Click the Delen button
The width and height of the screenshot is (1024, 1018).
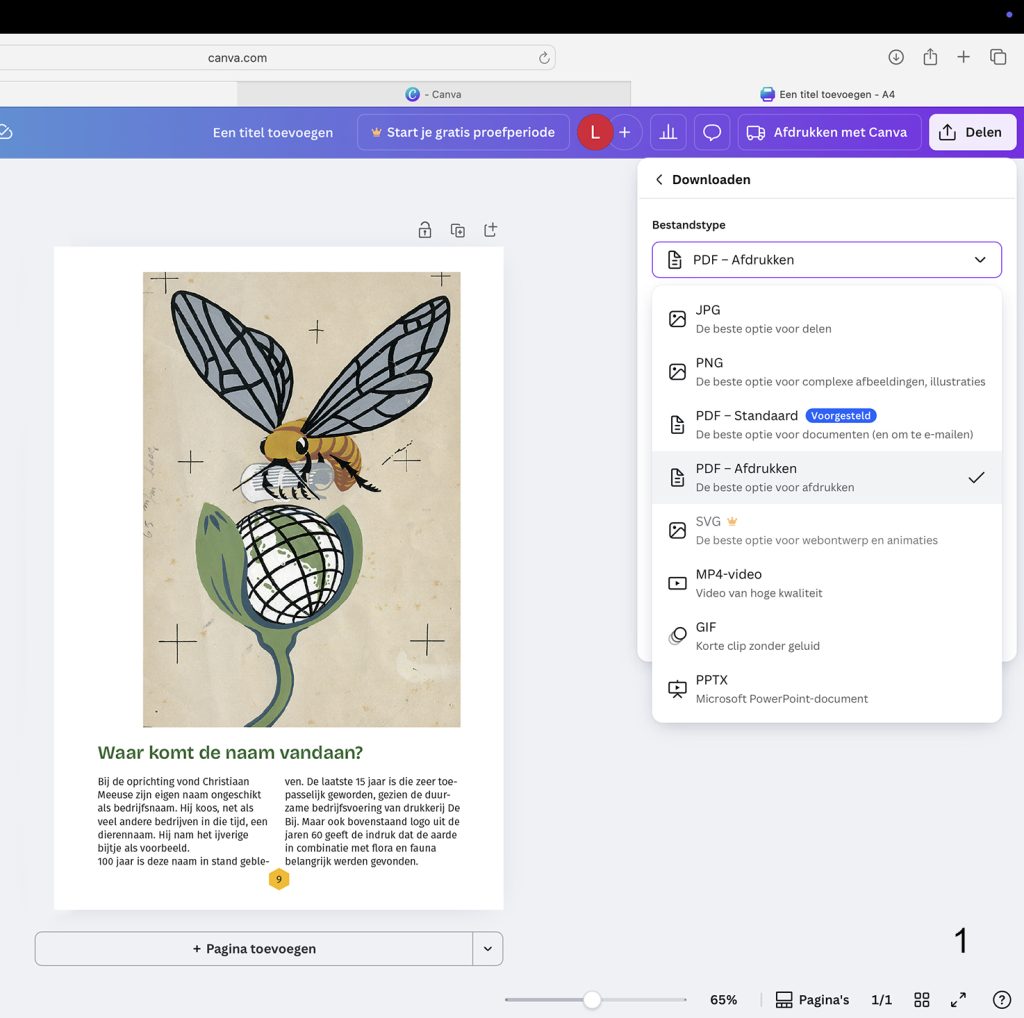[972, 131]
